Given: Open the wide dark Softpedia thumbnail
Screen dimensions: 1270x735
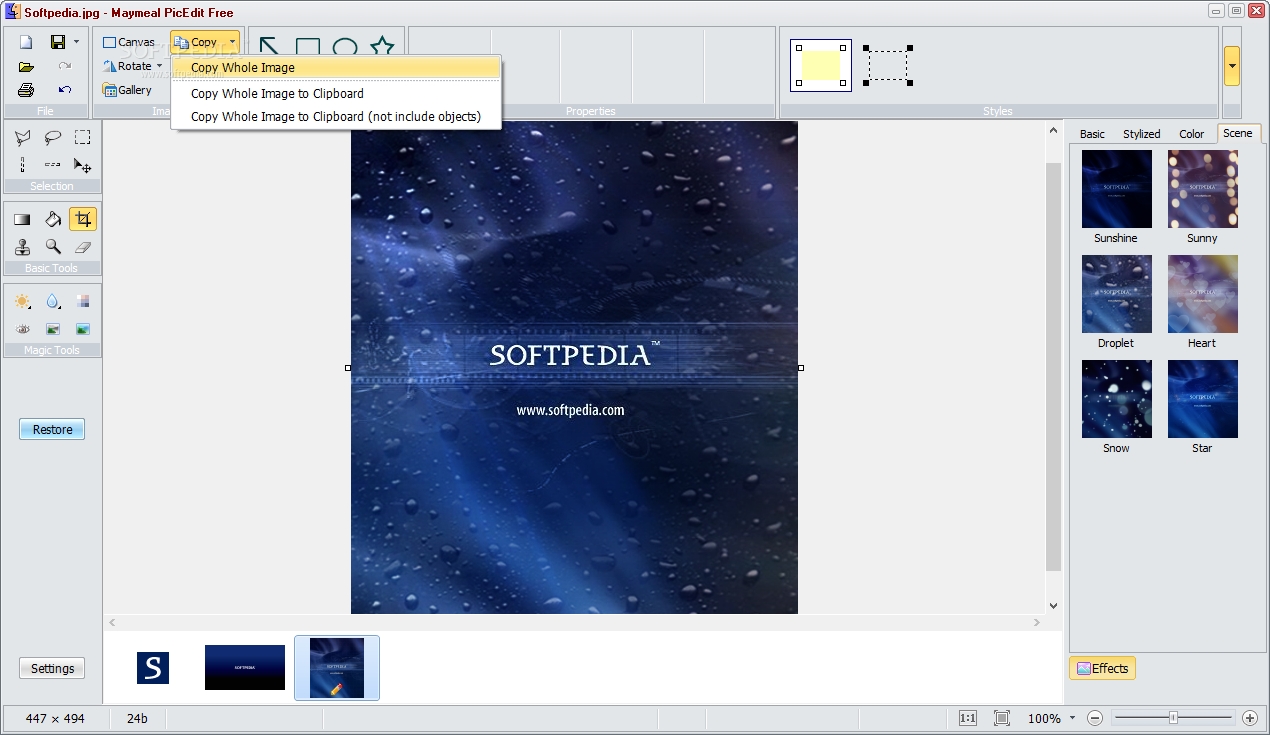Looking at the screenshot, I should pyautogui.click(x=245, y=667).
